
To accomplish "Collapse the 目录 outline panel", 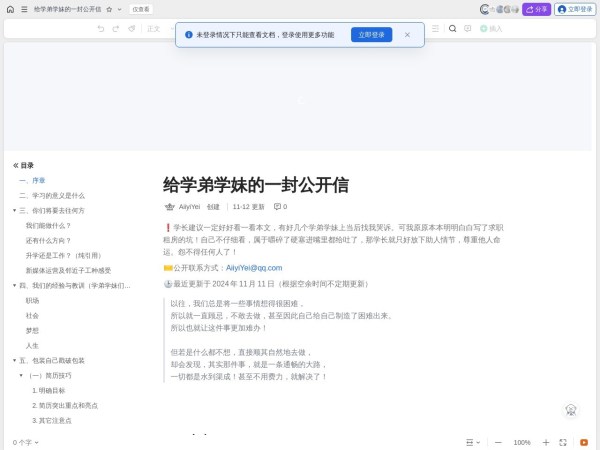I will click(16, 165).
